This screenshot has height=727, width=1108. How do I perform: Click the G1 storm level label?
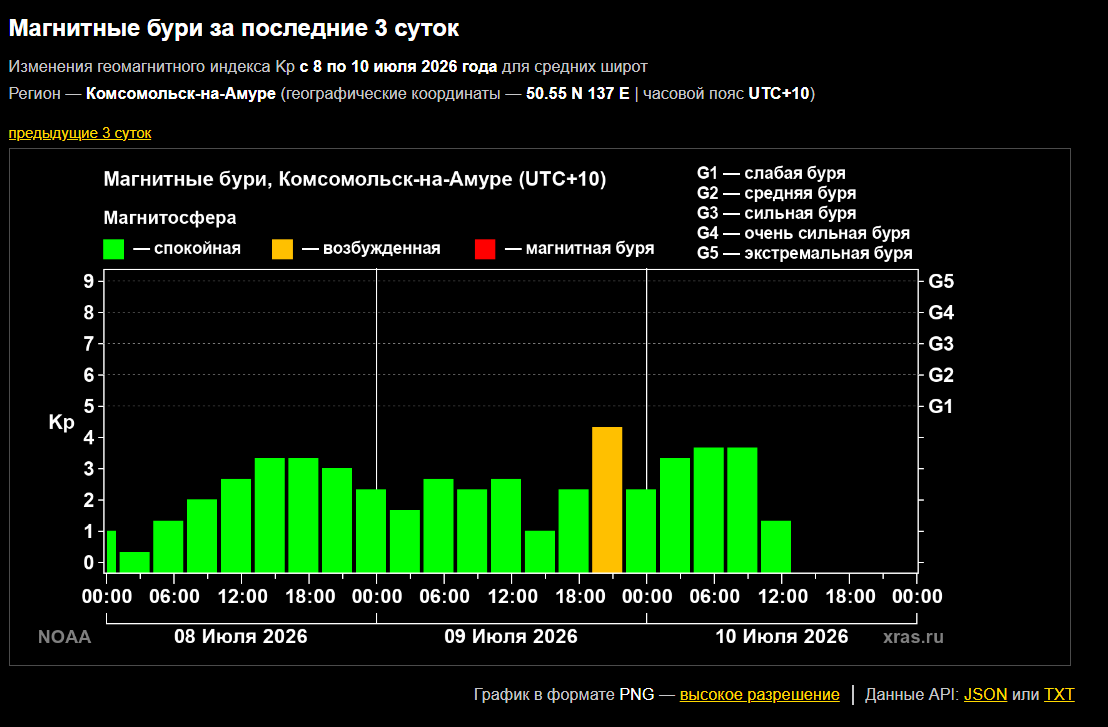(941, 406)
